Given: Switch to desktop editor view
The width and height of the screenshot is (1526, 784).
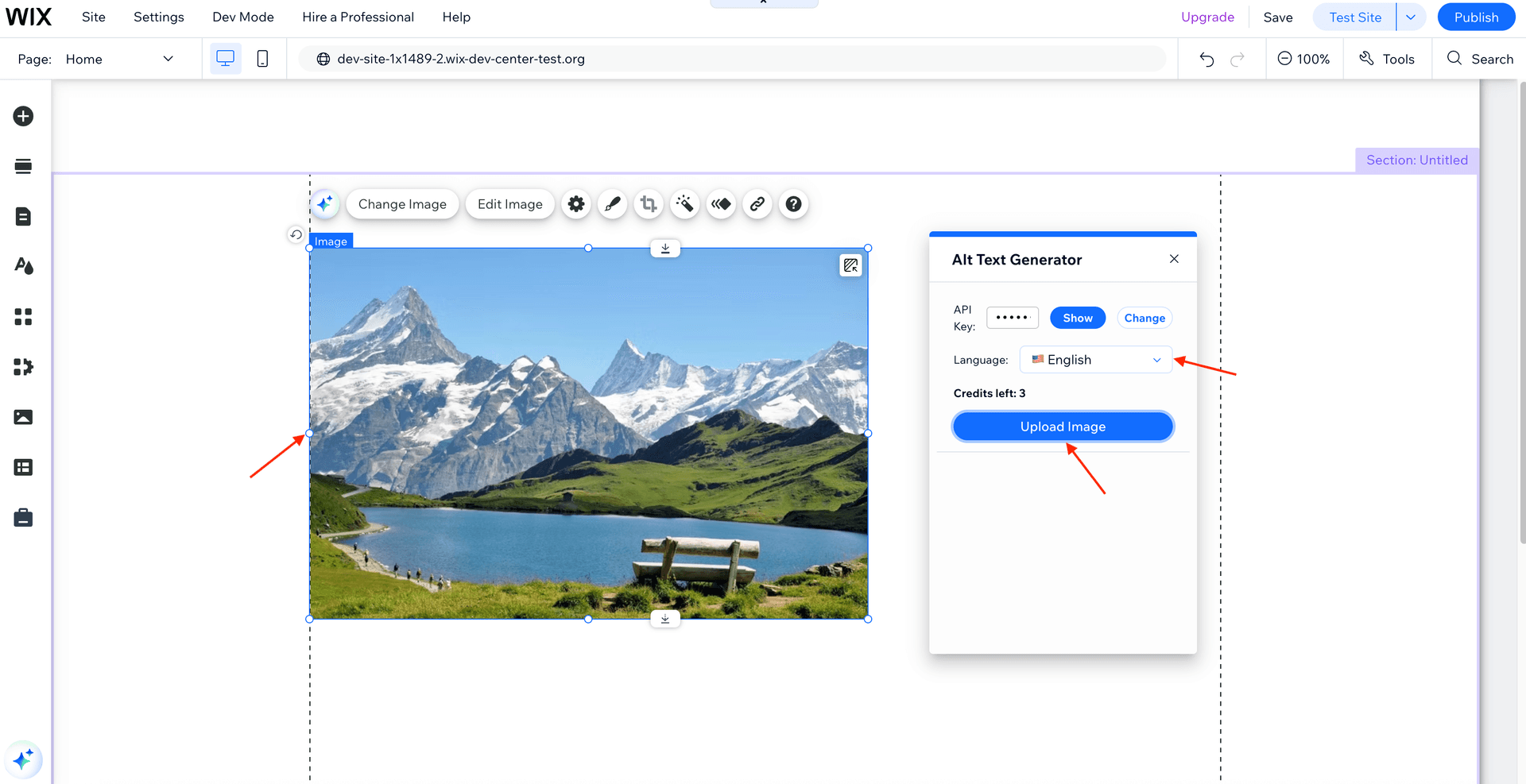Looking at the screenshot, I should click(226, 58).
